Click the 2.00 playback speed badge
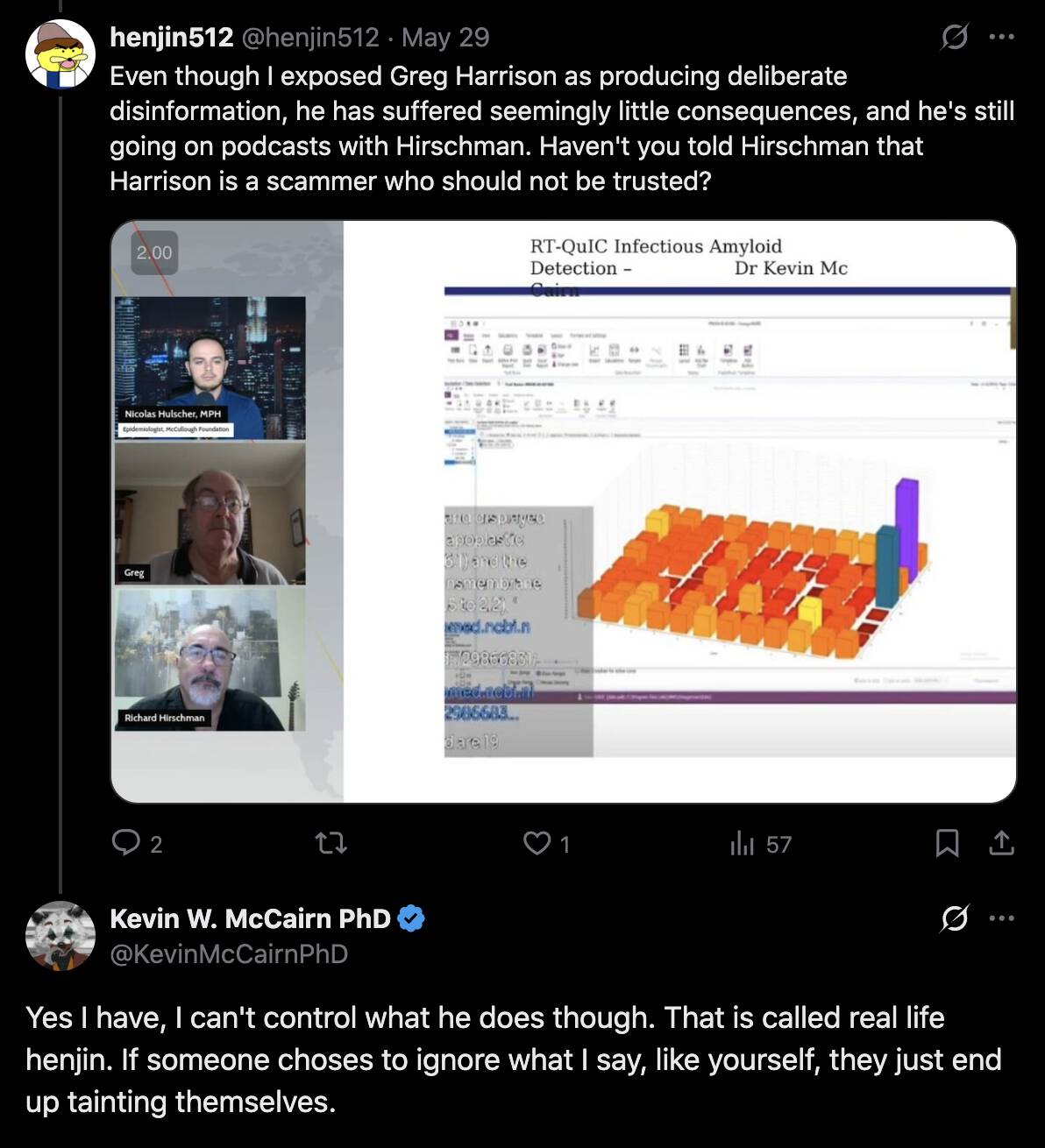Image resolution: width=1045 pixels, height=1148 pixels. point(154,252)
